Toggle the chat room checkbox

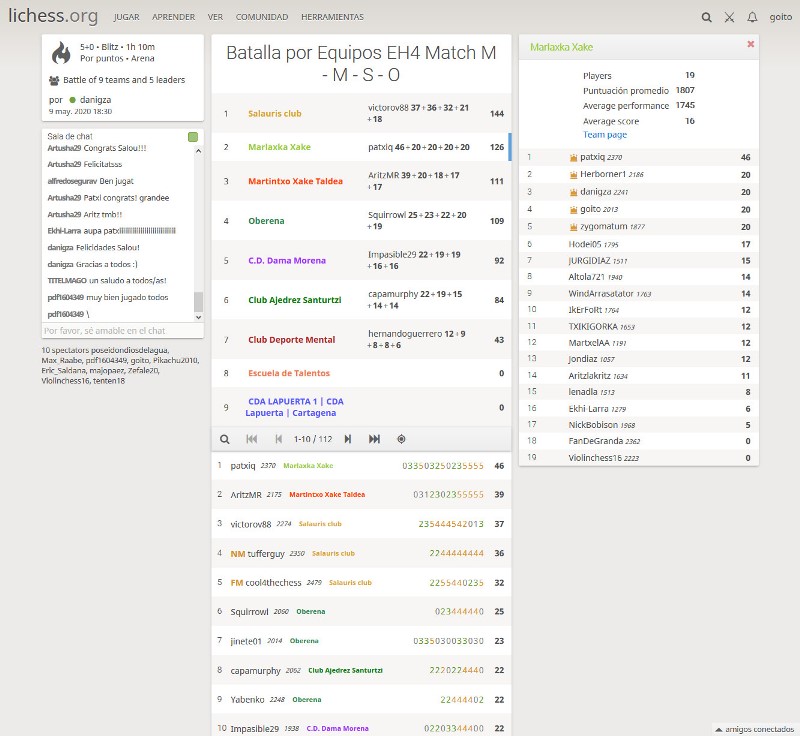[193, 136]
